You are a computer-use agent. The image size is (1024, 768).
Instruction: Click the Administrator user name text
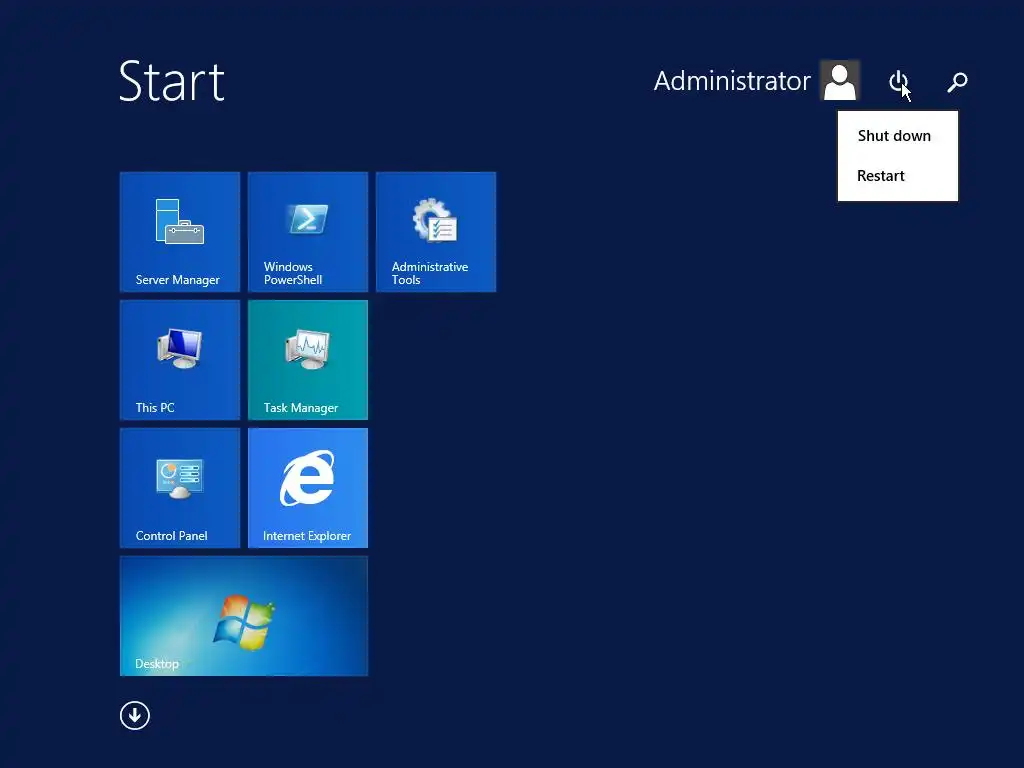pyautogui.click(x=732, y=81)
